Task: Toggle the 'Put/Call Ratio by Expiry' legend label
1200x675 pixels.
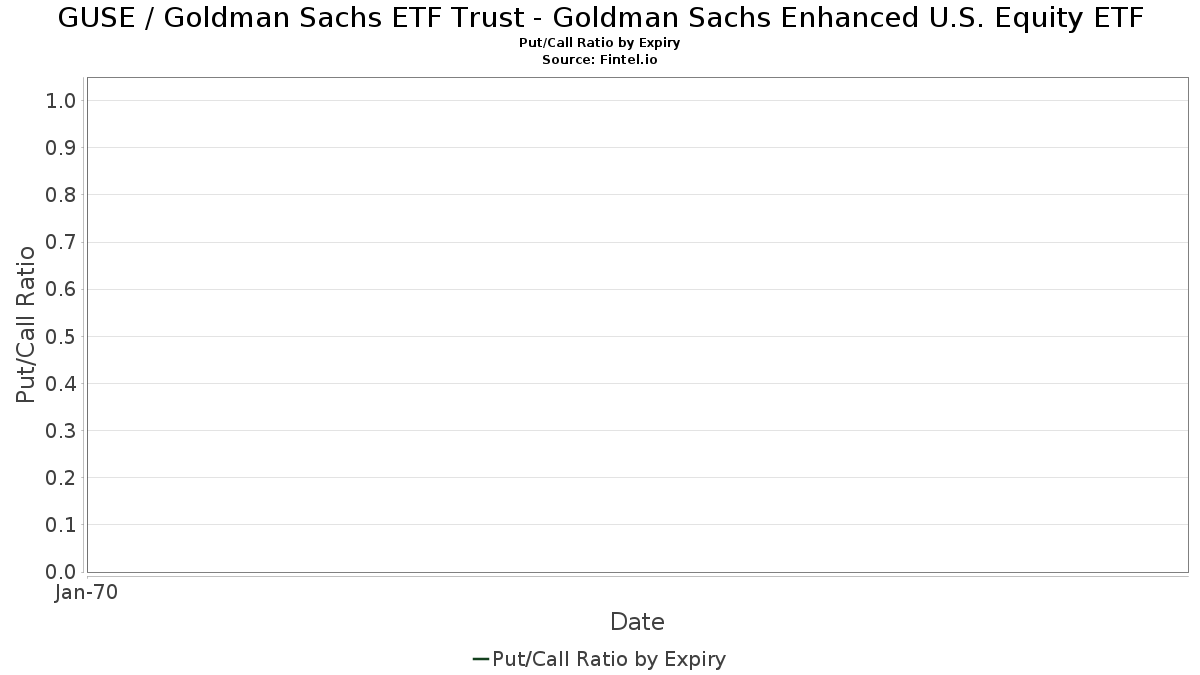Action: point(609,659)
